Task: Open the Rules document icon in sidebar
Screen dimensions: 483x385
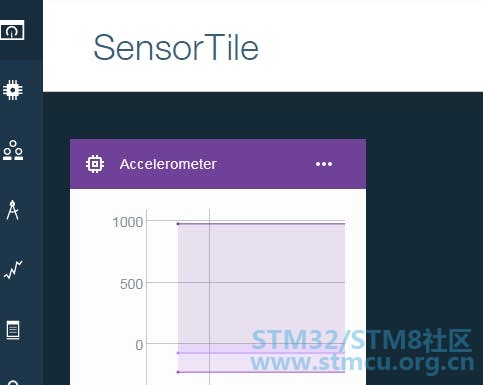Action: coord(13,330)
